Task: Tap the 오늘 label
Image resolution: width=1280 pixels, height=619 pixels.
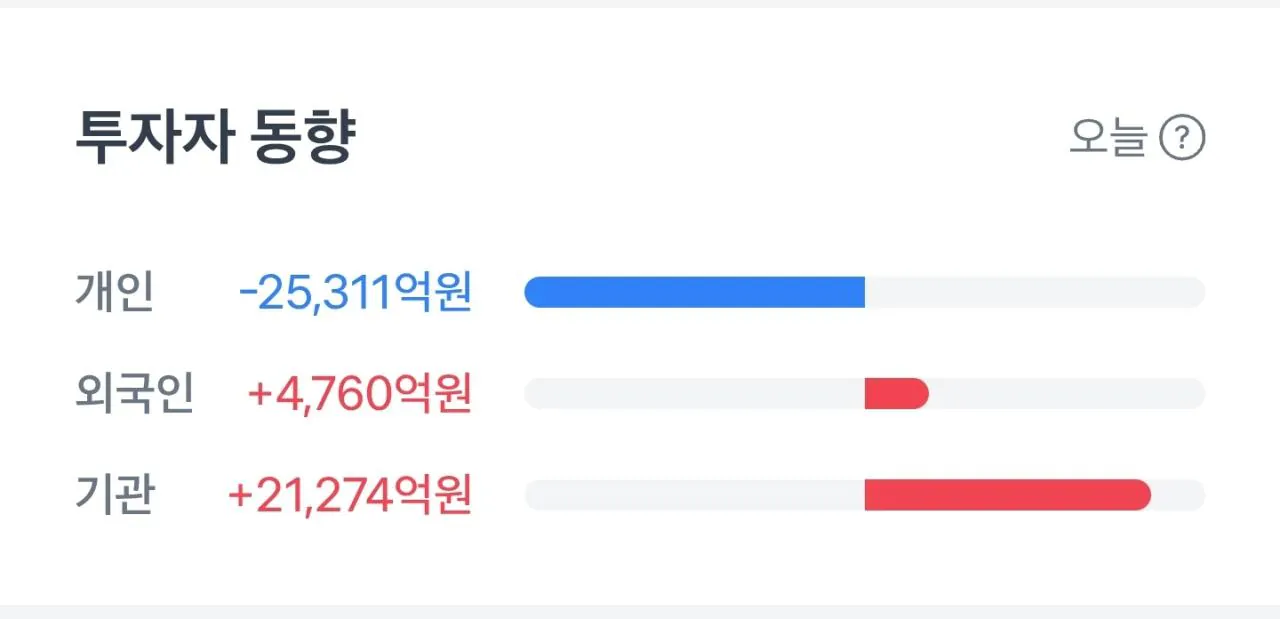Action: click(x=1108, y=138)
